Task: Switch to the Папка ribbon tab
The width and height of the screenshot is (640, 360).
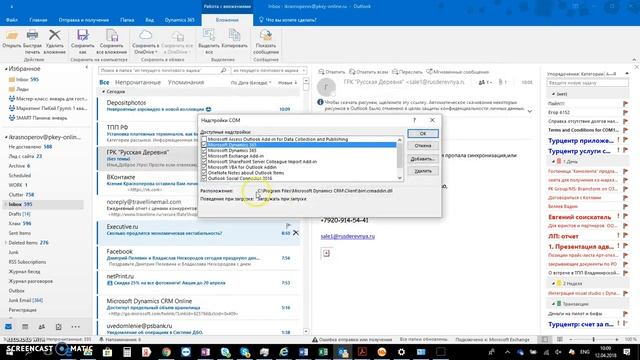Action: click(x=127, y=20)
